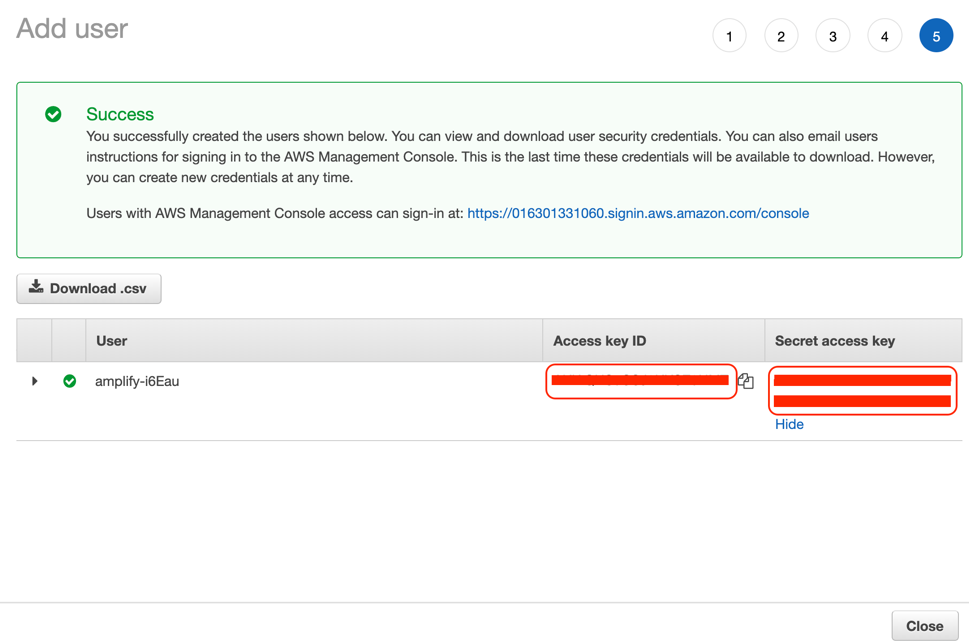The image size is (969, 642).
Task: Go to step 4 of Add user
Action: coord(884,36)
